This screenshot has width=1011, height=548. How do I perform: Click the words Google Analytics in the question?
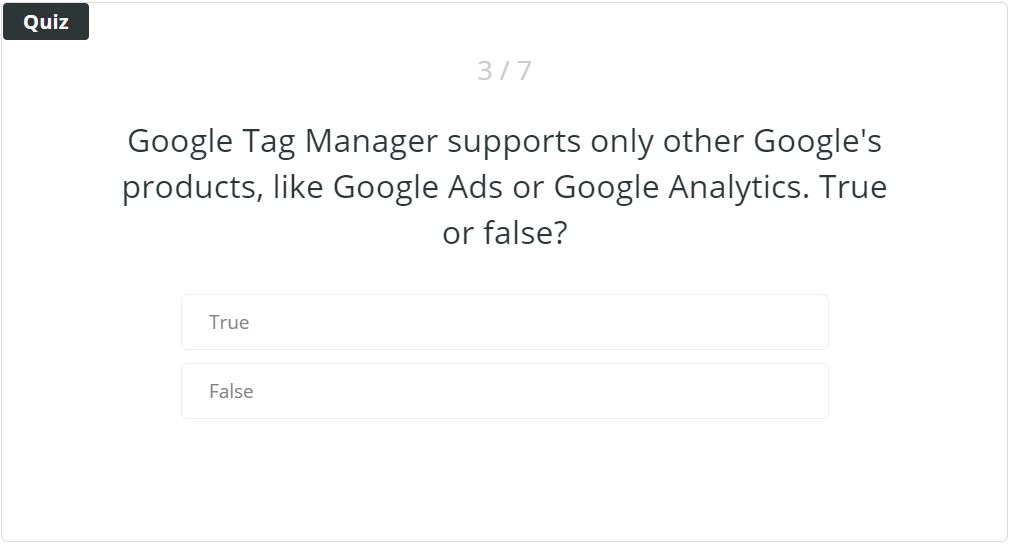(682, 188)
